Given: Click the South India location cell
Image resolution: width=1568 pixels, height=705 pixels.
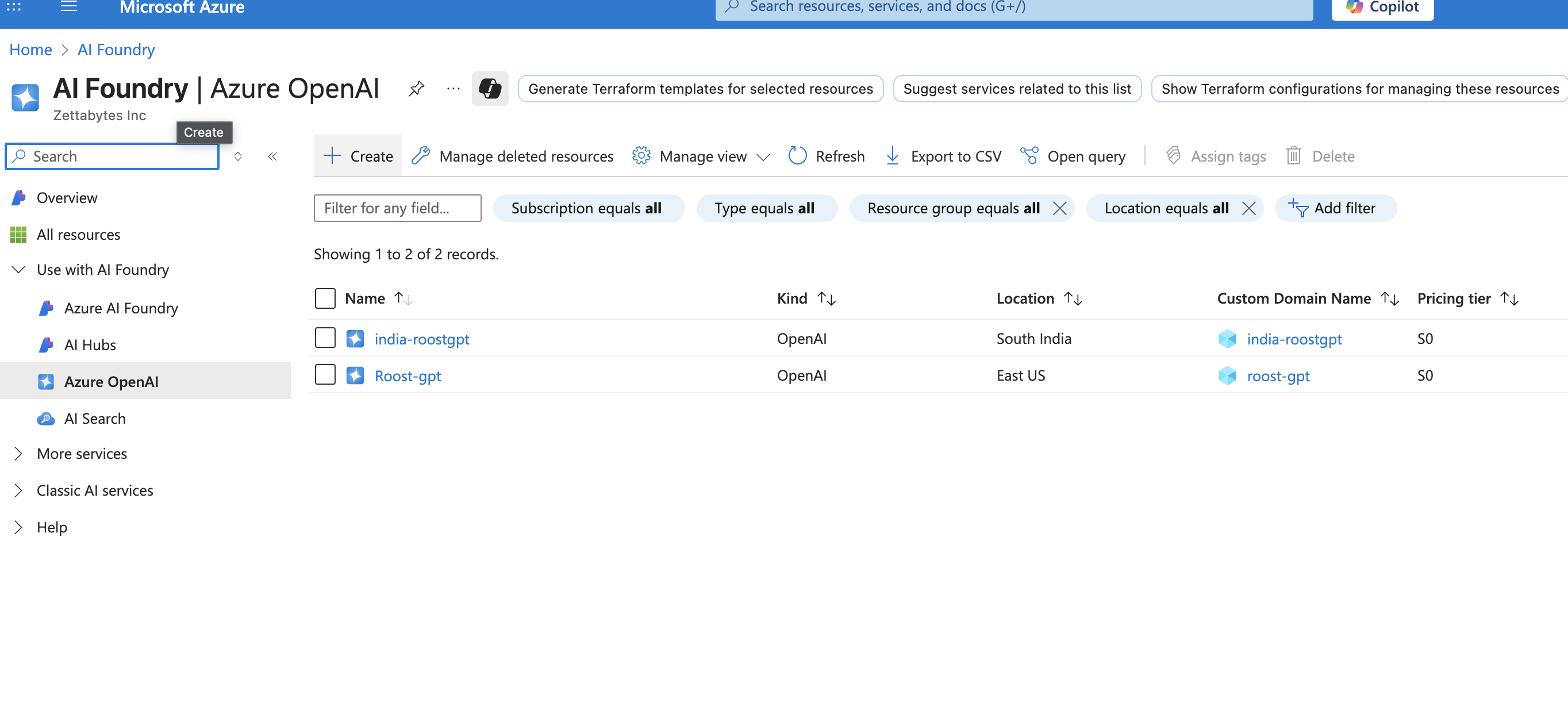Looking at the screenshot, I should [x=1033, y=339].
